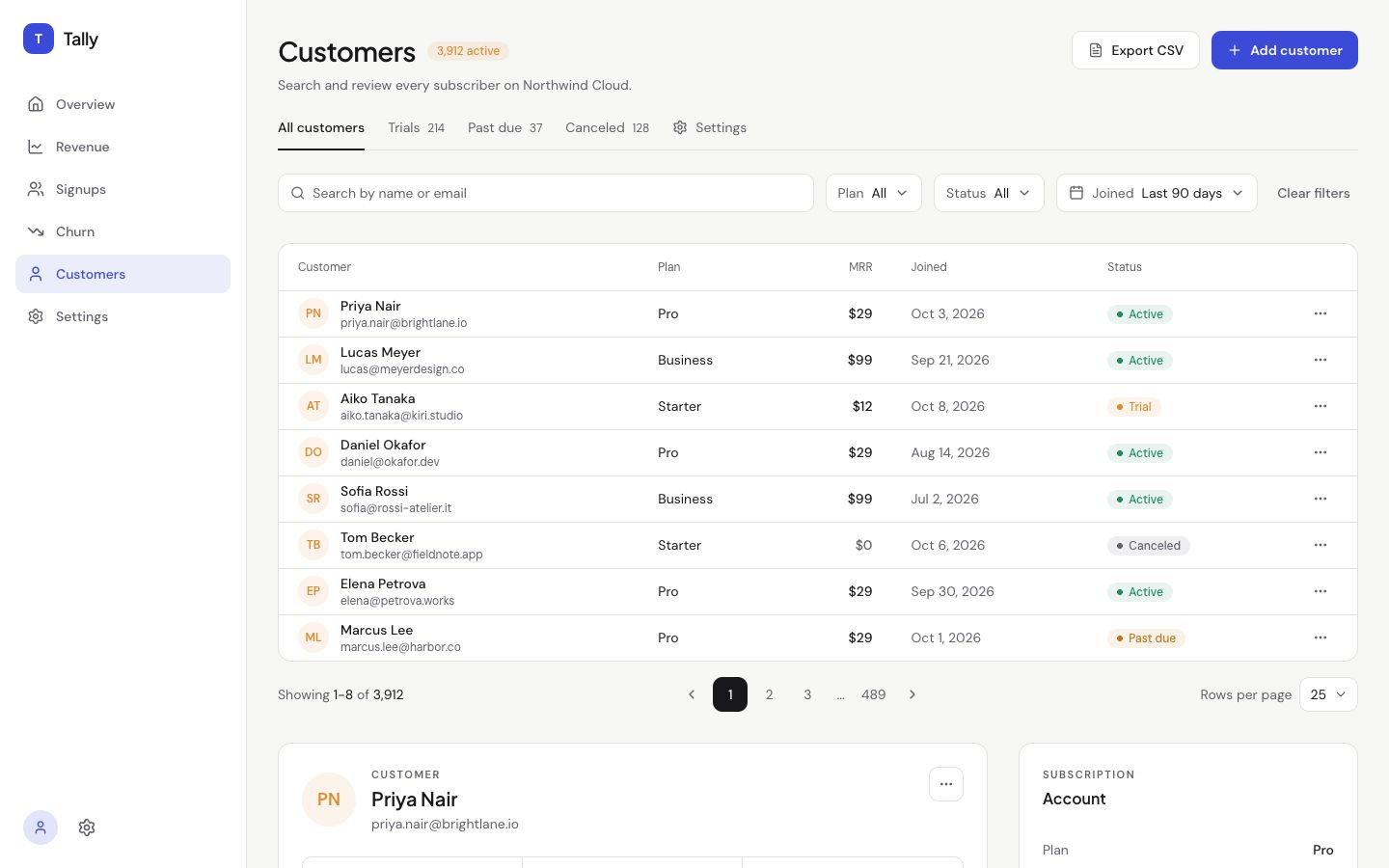
Task: Open row actions for Tom Becker
Action: point(1321,545)
